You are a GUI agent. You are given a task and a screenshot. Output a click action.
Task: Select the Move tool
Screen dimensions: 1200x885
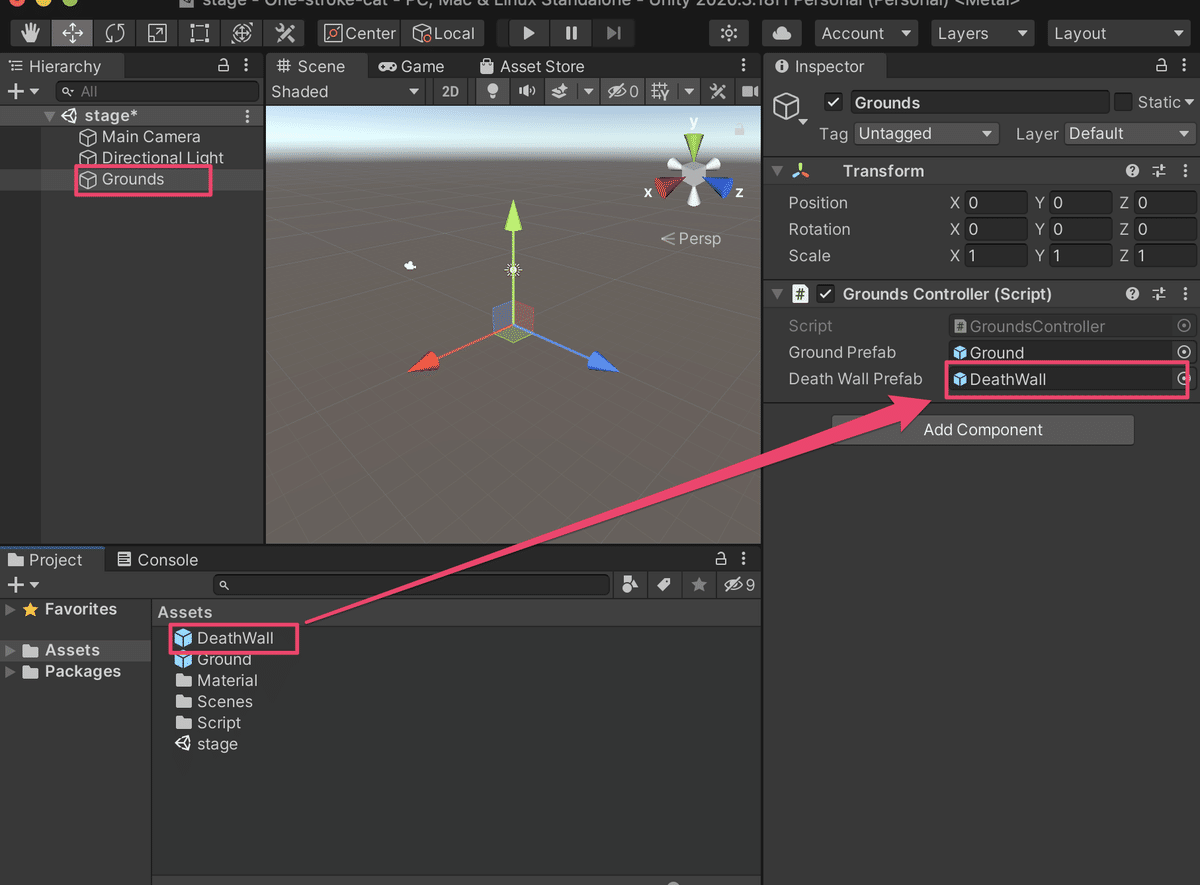click(73, 33)
